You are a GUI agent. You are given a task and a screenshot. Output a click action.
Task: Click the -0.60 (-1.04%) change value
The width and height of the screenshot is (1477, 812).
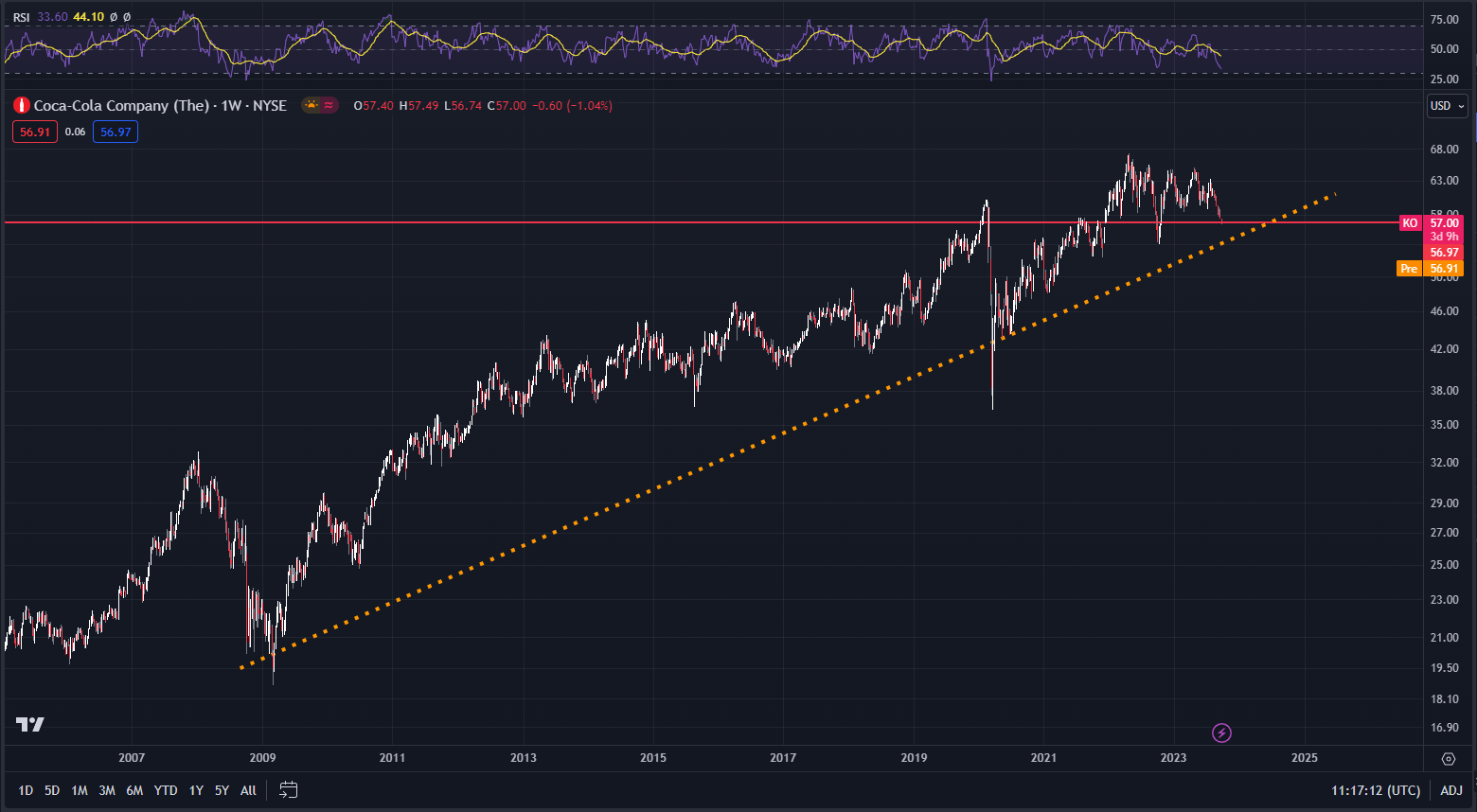571,106
